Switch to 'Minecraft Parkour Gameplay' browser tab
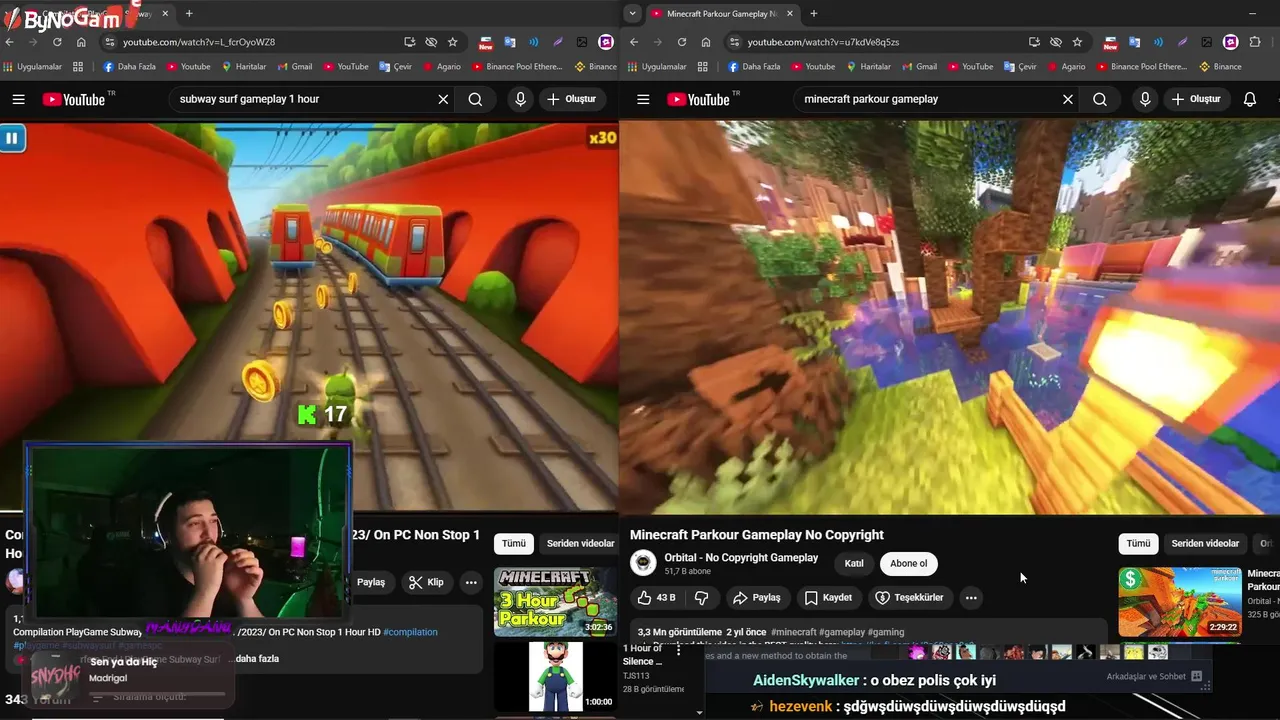 coord(720,13)
